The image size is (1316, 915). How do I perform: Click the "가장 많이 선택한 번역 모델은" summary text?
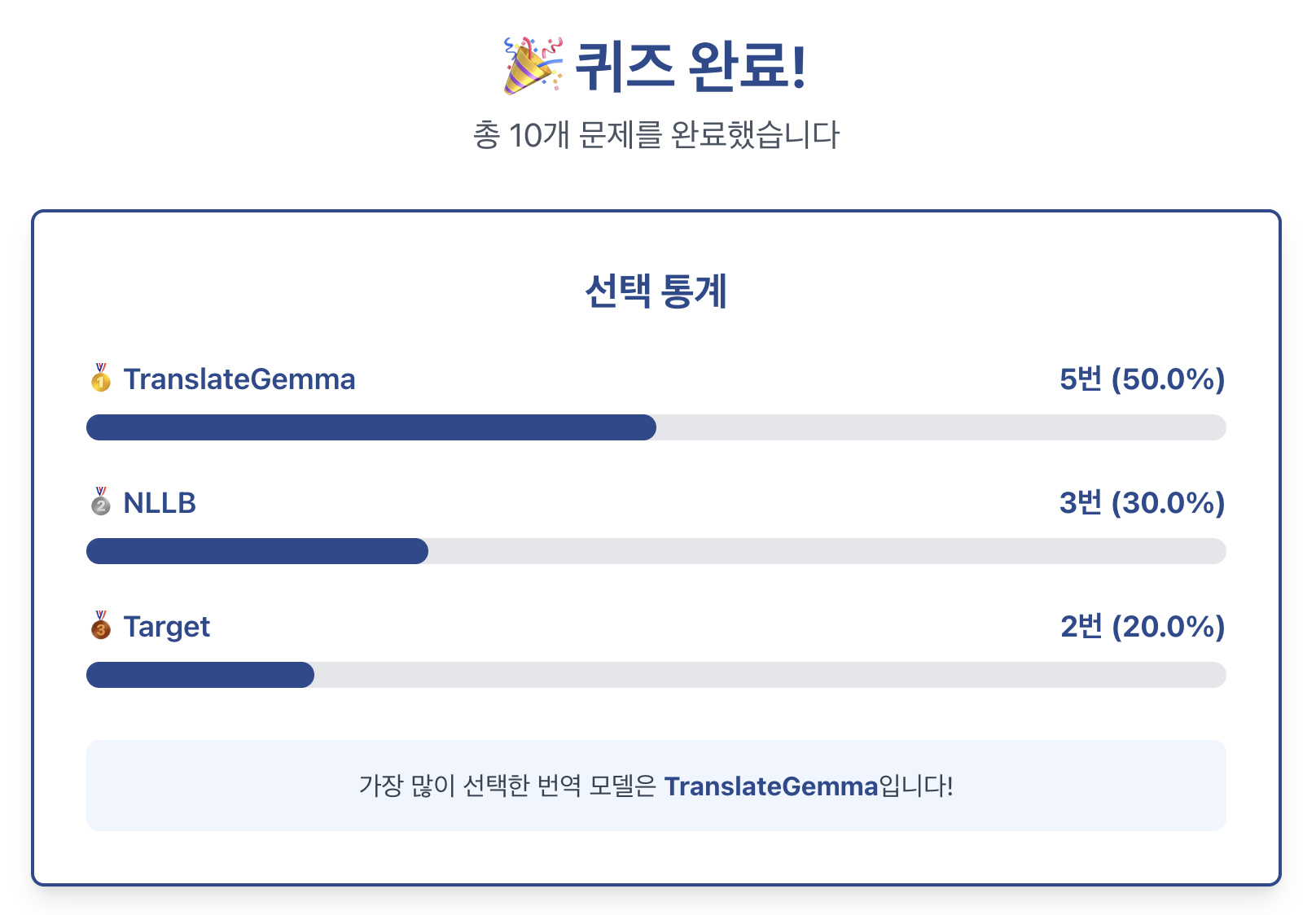pyautogui.click(x=507, y=786)
